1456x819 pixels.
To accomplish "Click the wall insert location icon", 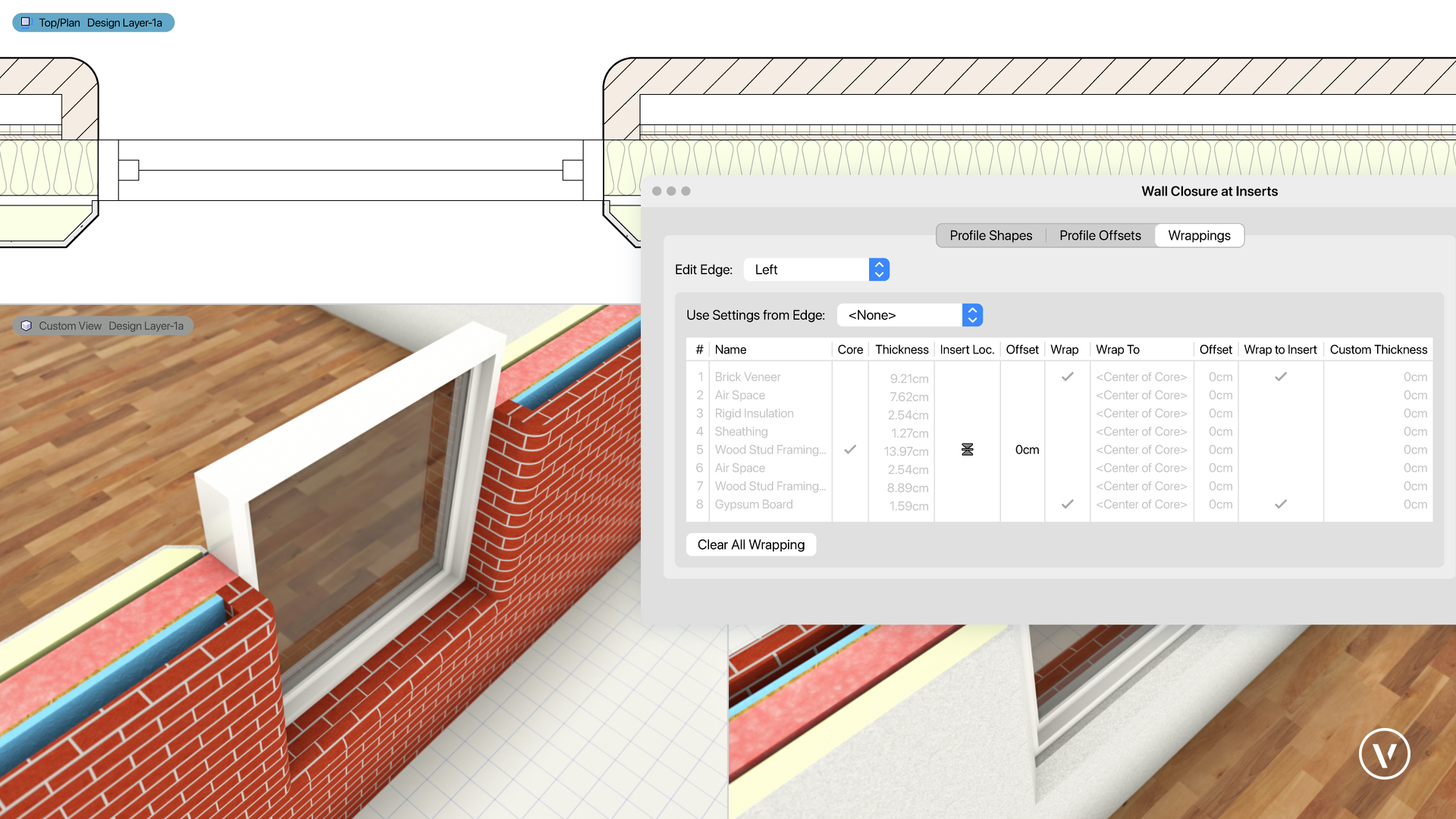I will pos(966,449).
